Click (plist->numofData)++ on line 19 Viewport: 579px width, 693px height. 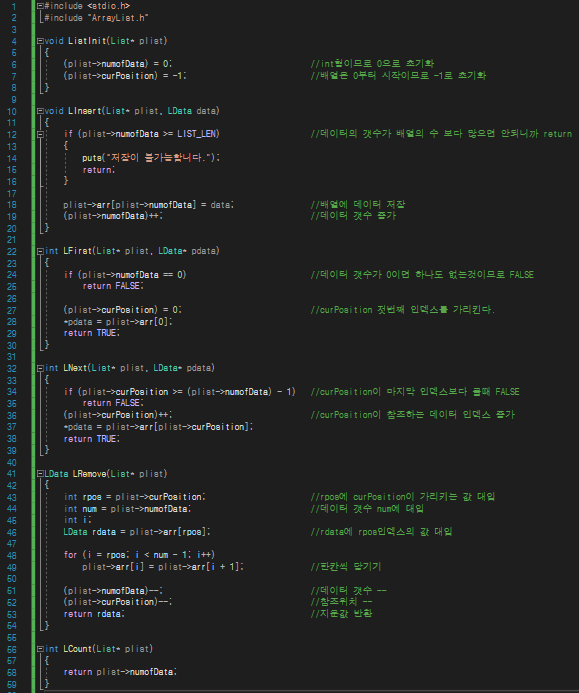click(x=113, y=216)
